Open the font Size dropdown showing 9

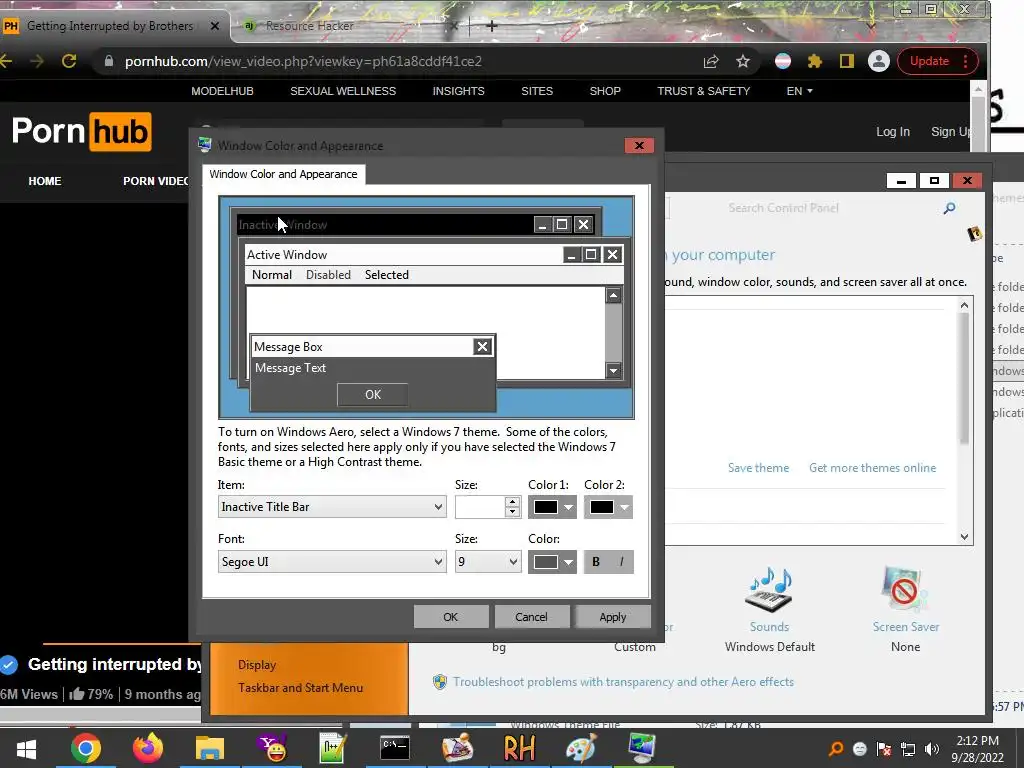(x=488, y=562)
